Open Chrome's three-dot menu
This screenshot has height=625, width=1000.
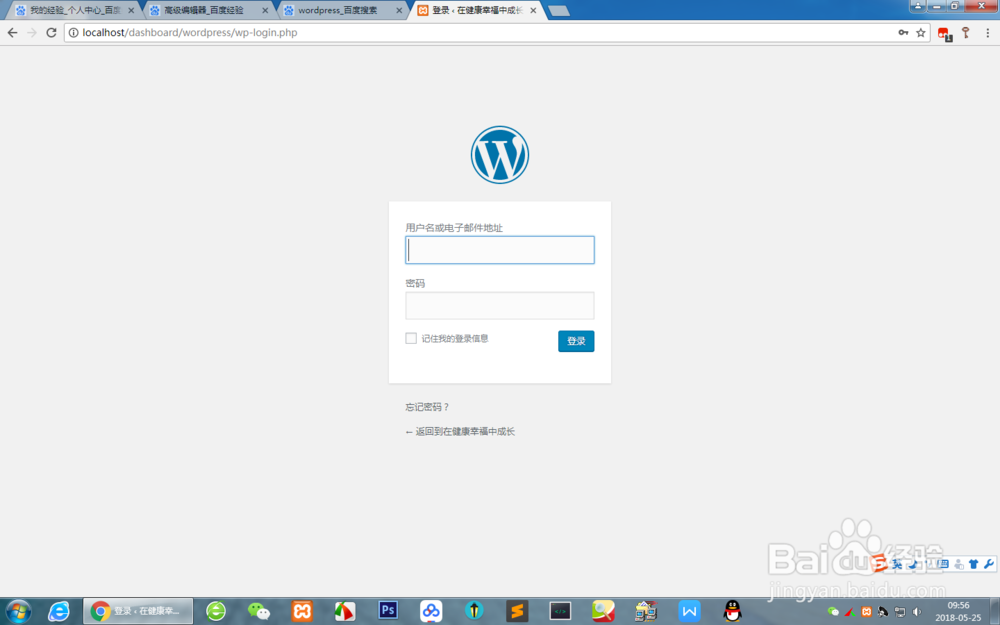click(988, 32)
